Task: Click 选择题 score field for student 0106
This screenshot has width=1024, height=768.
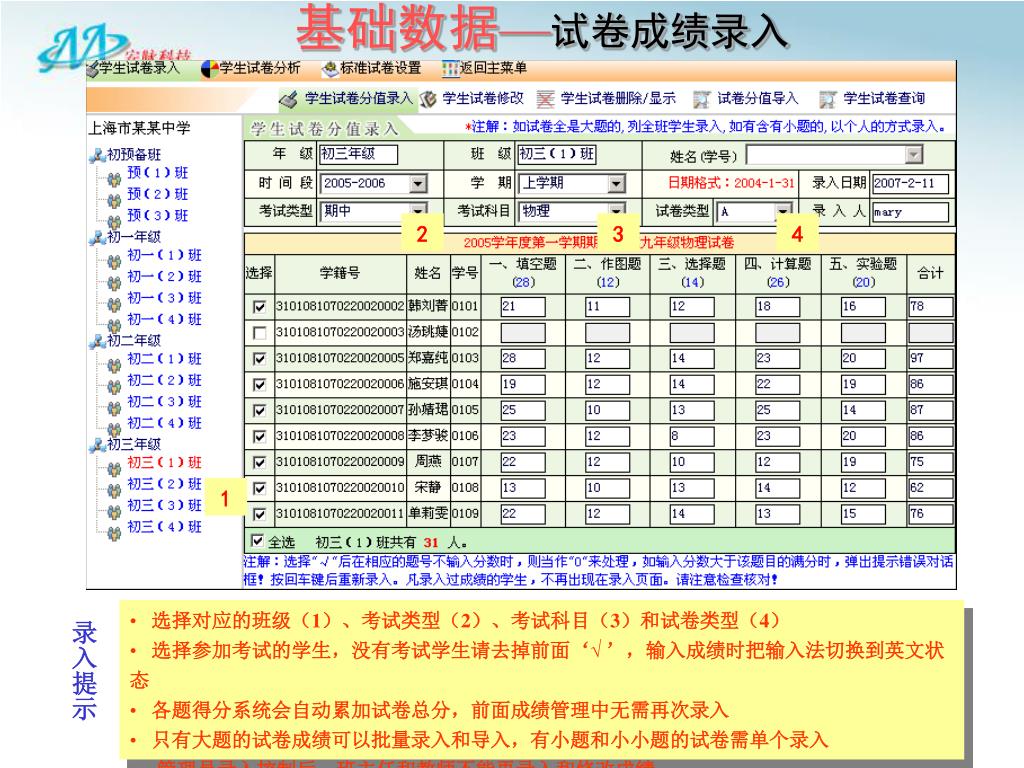Action: point(692,436)
